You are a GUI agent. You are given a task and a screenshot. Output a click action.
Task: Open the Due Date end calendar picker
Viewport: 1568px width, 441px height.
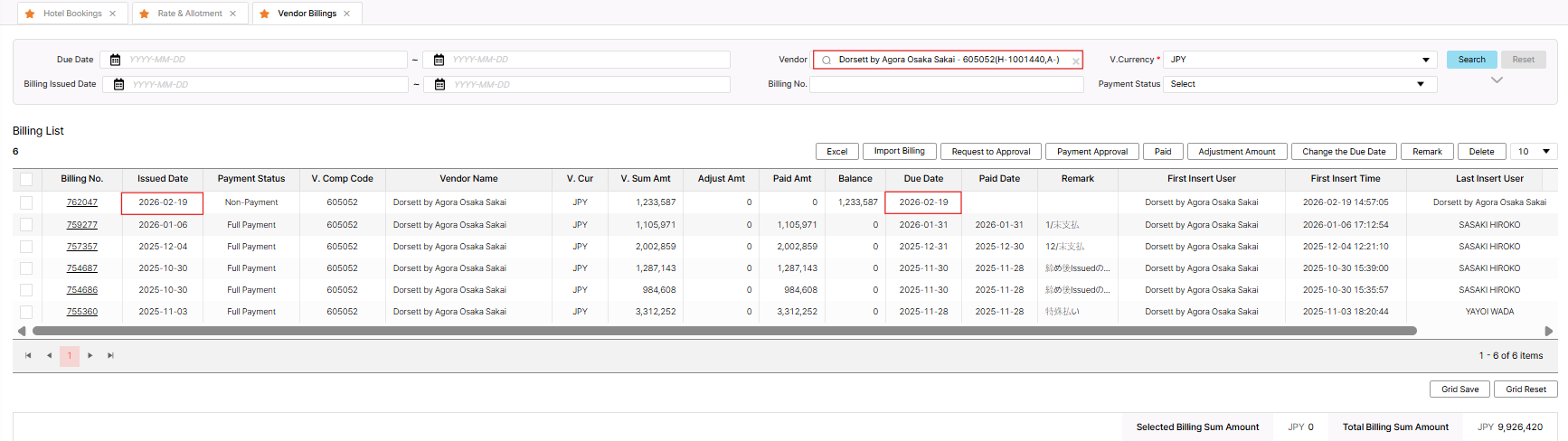439,60
